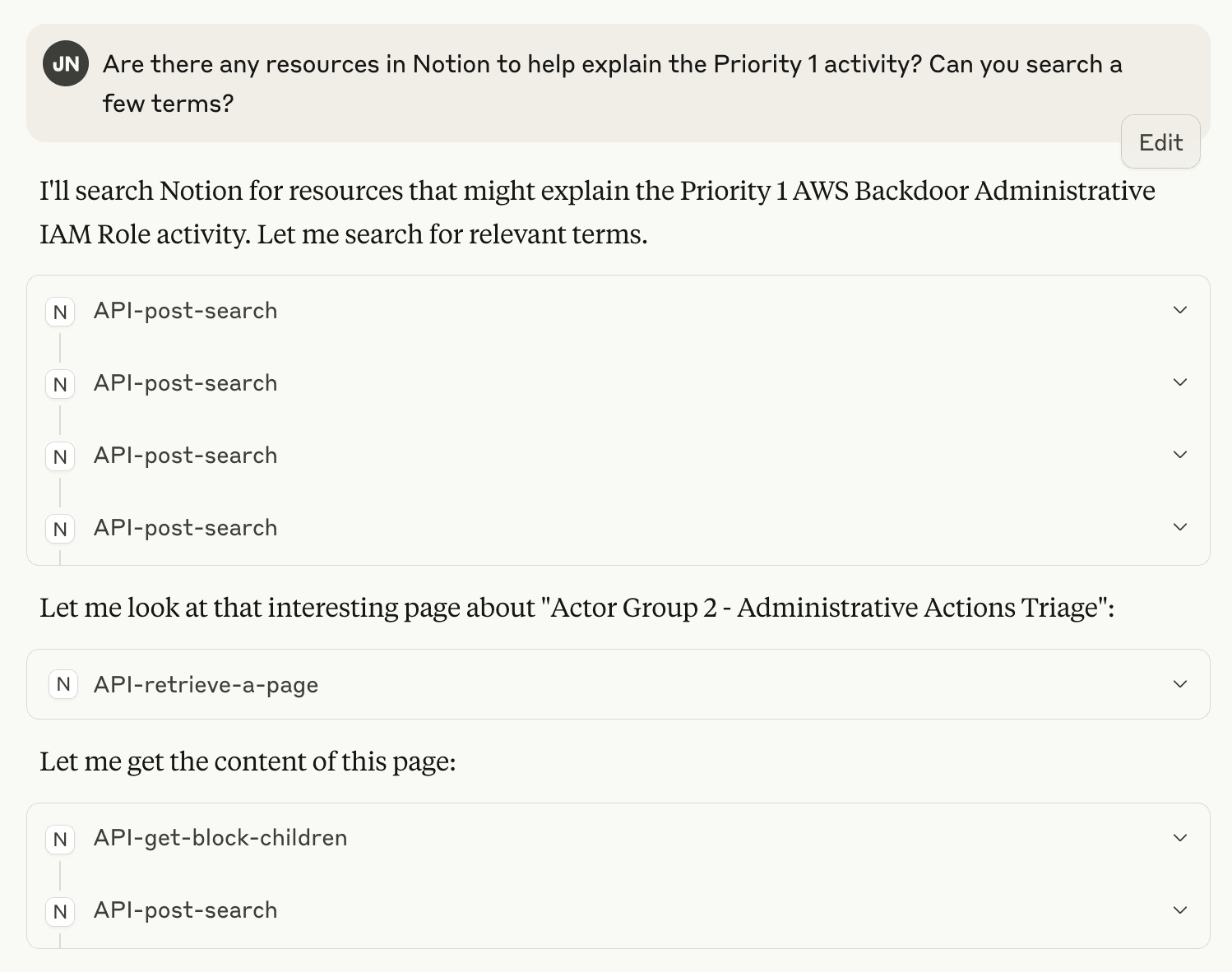The width and height of the screenshot is (1232, 972).
Task: Click Notion icon of third API-post-search
Action: click(60, 456)
